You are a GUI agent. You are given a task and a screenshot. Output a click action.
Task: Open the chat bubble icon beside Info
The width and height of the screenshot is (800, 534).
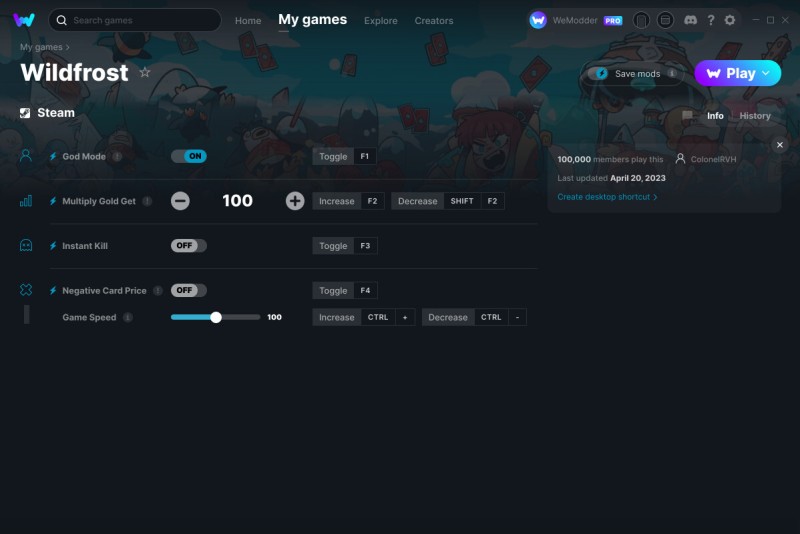687,116
